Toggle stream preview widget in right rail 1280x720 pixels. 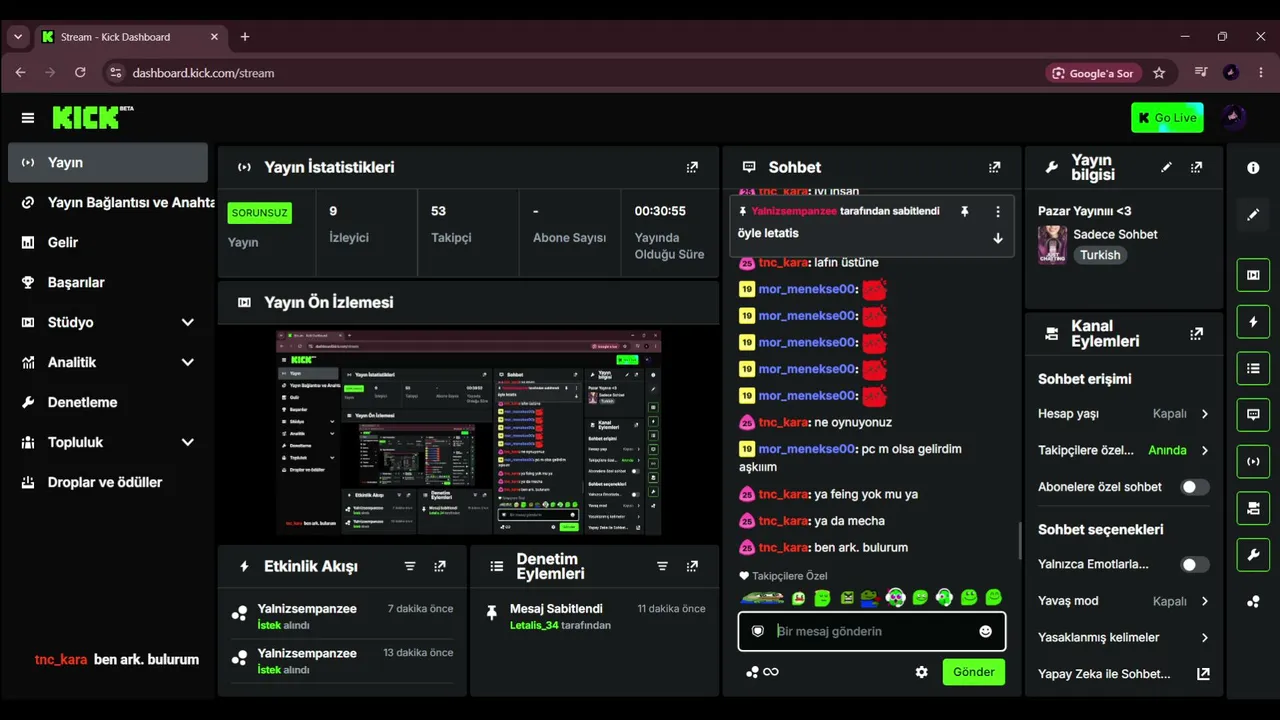pyautogui.click(x=1253, y=275)
